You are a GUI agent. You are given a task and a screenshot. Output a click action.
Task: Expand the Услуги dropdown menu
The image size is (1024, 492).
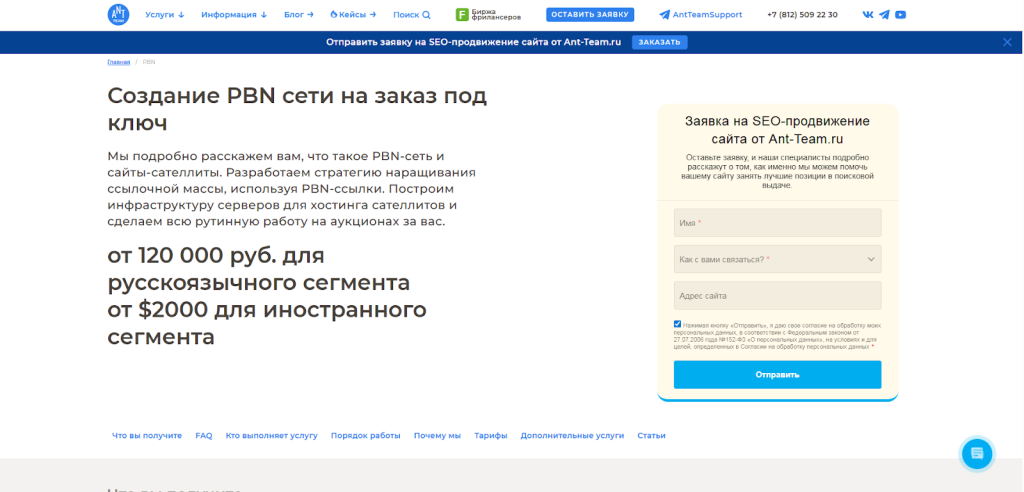click(164, 15)
